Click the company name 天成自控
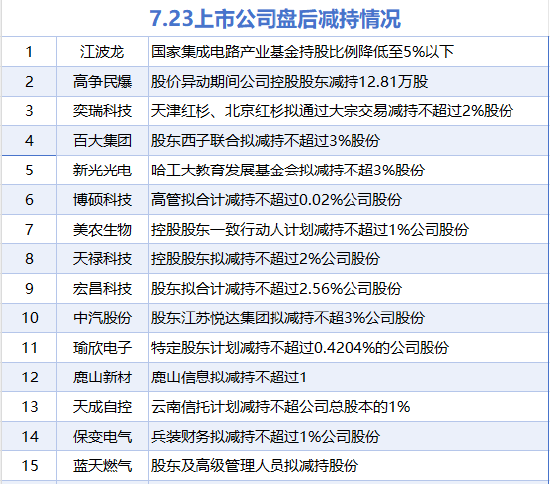550x484 pixels. click(x=102, y=407)
